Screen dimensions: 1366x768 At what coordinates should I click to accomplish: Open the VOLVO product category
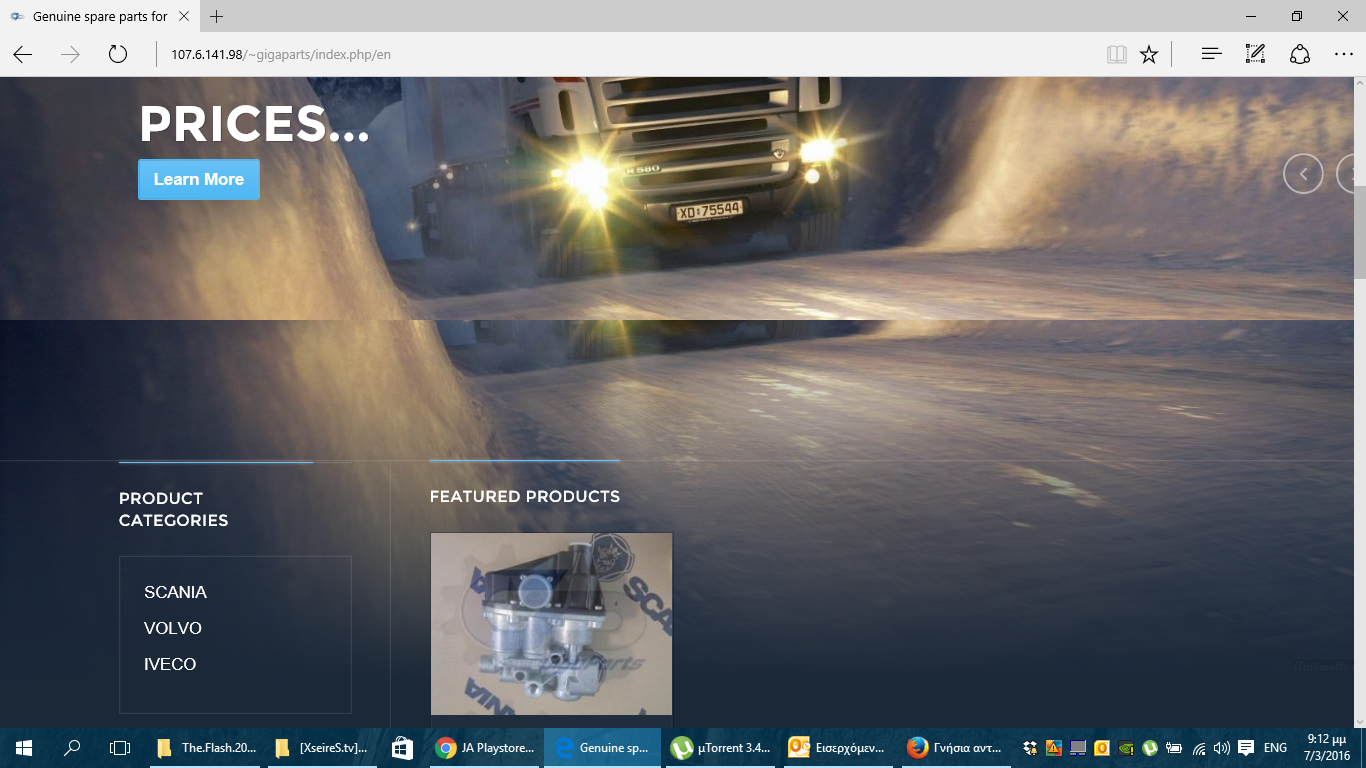173,628
